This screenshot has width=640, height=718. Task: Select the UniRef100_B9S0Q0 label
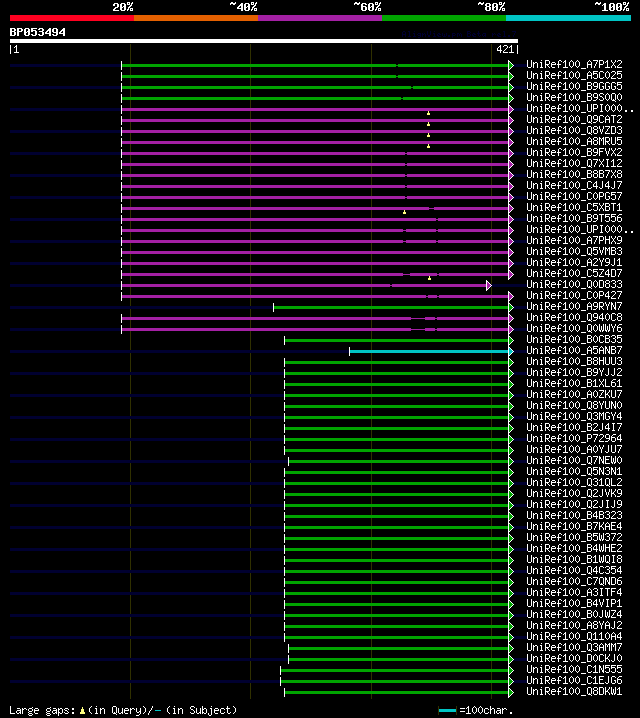(574, 97)
